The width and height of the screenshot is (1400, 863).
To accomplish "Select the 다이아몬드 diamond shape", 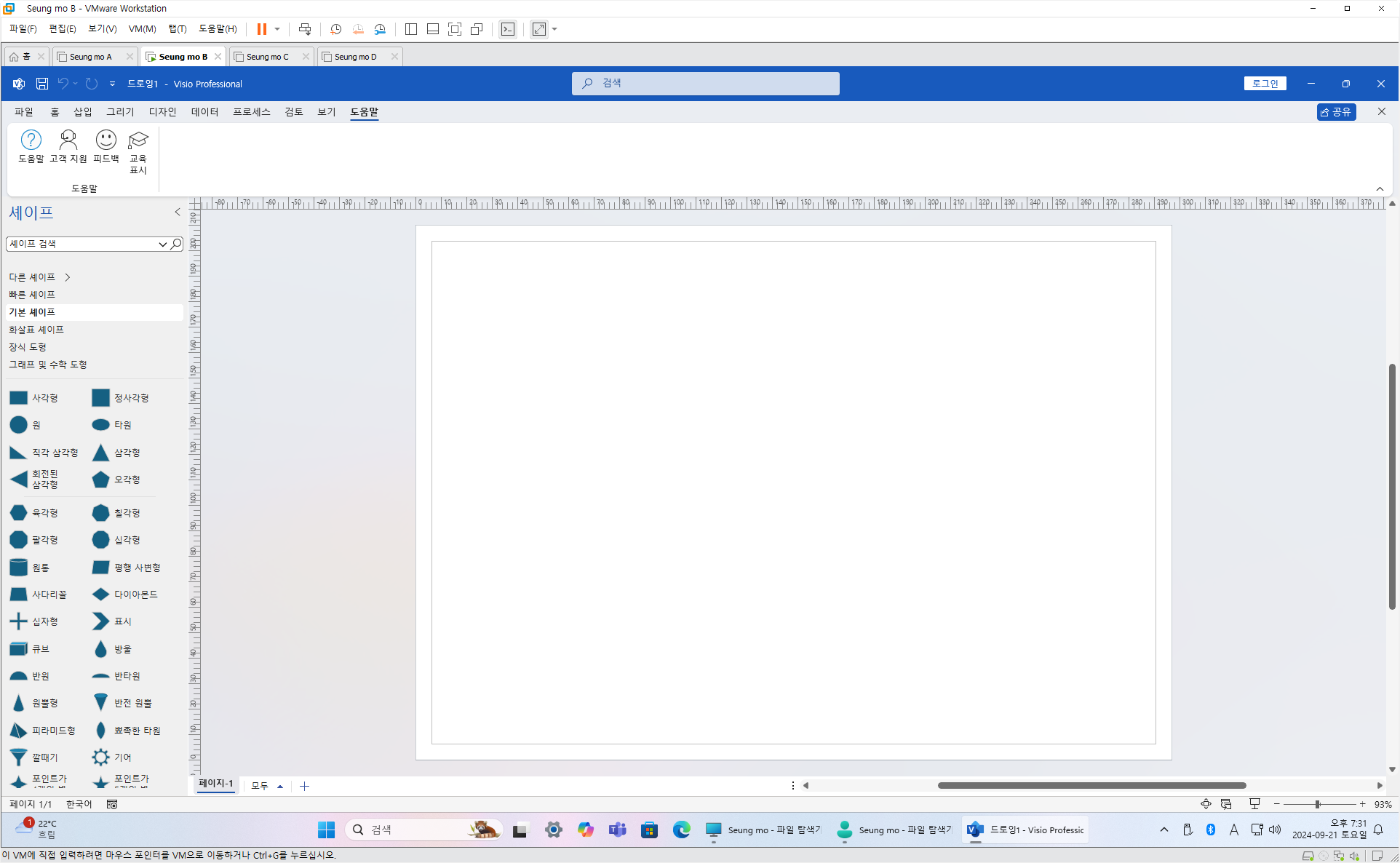I will (x=101, y=594).
